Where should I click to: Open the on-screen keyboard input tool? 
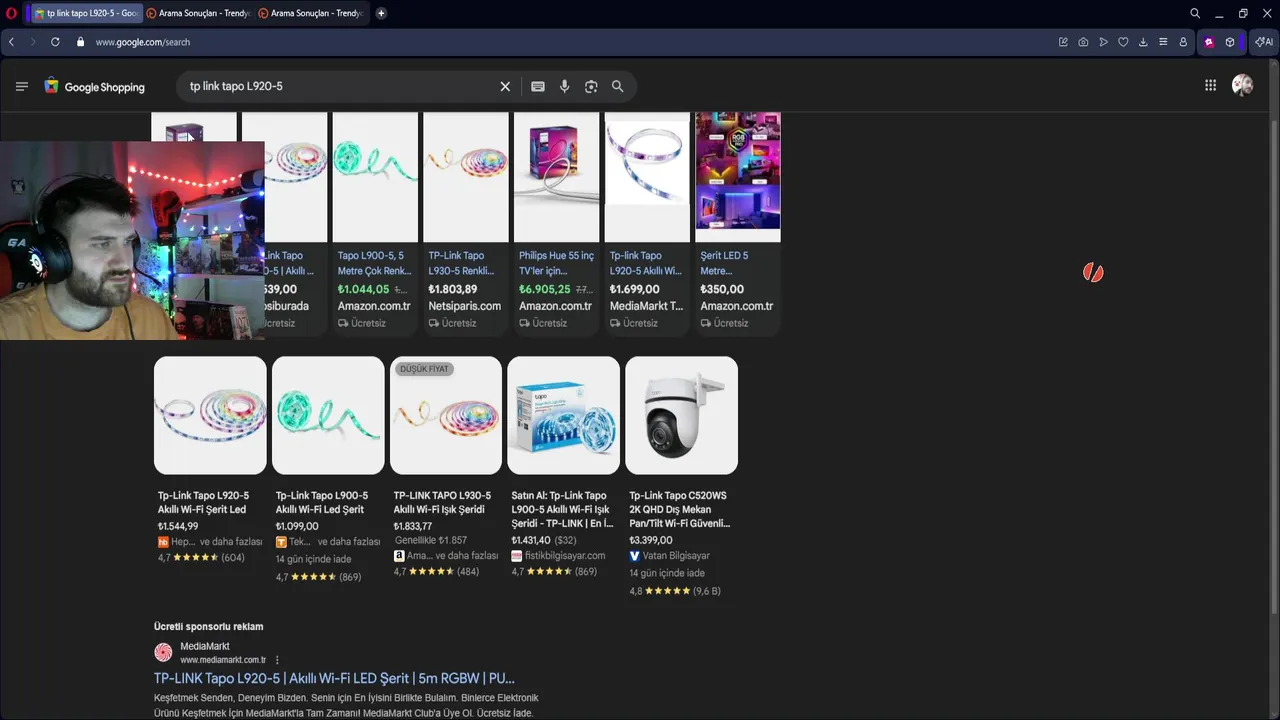(538, 87)
